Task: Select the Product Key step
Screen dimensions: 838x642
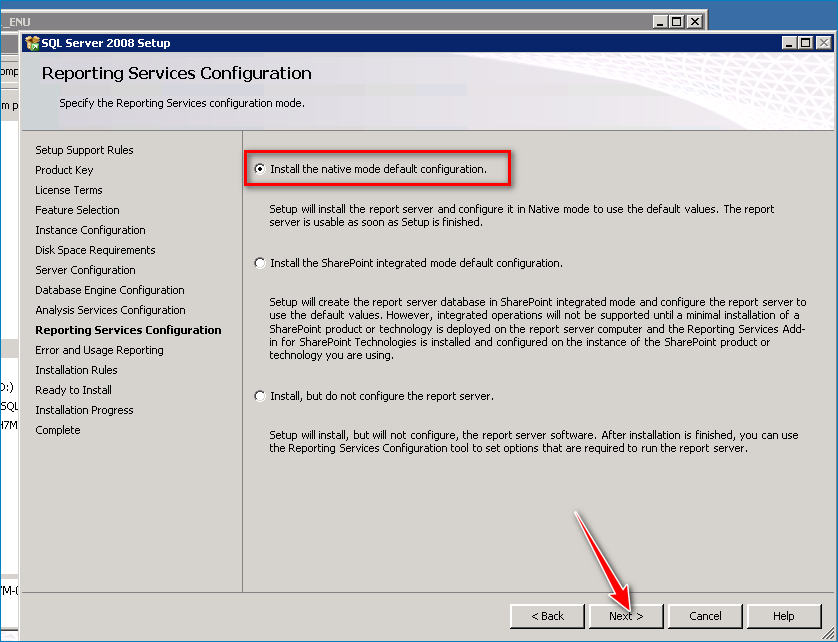Action: pyautogui.click(x=64, y=170)
